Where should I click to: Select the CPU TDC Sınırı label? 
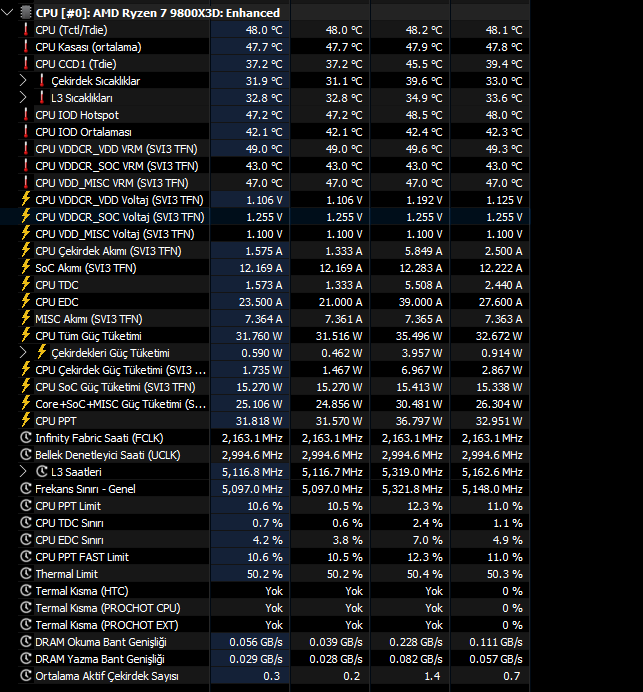tap(69, 523)
